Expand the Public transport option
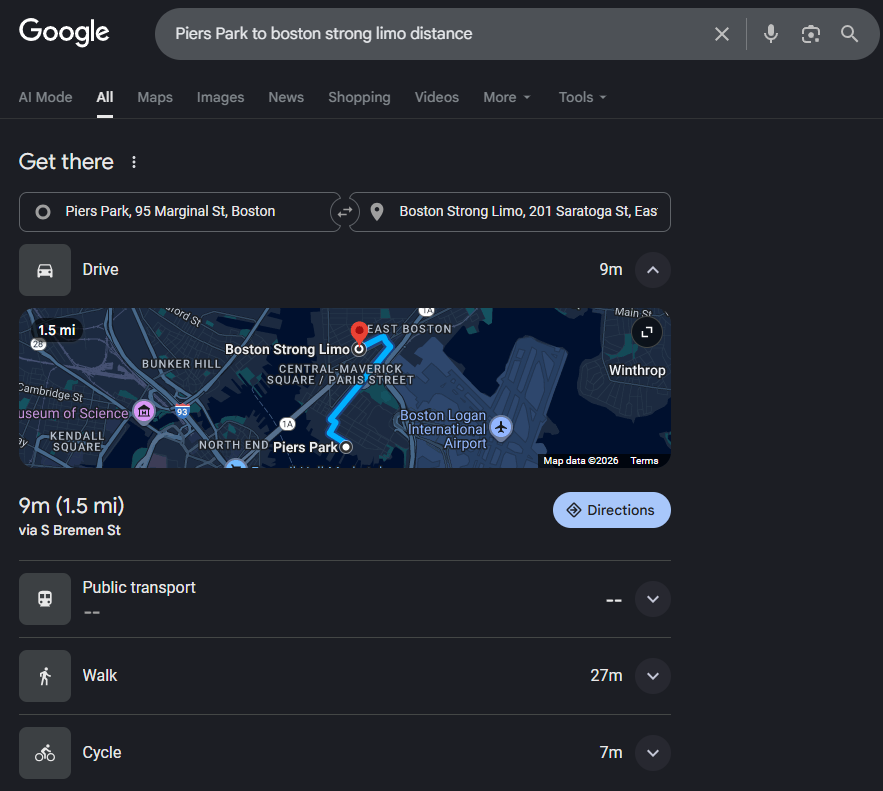This screenshot has width=883, height=791. coord(652,599)
